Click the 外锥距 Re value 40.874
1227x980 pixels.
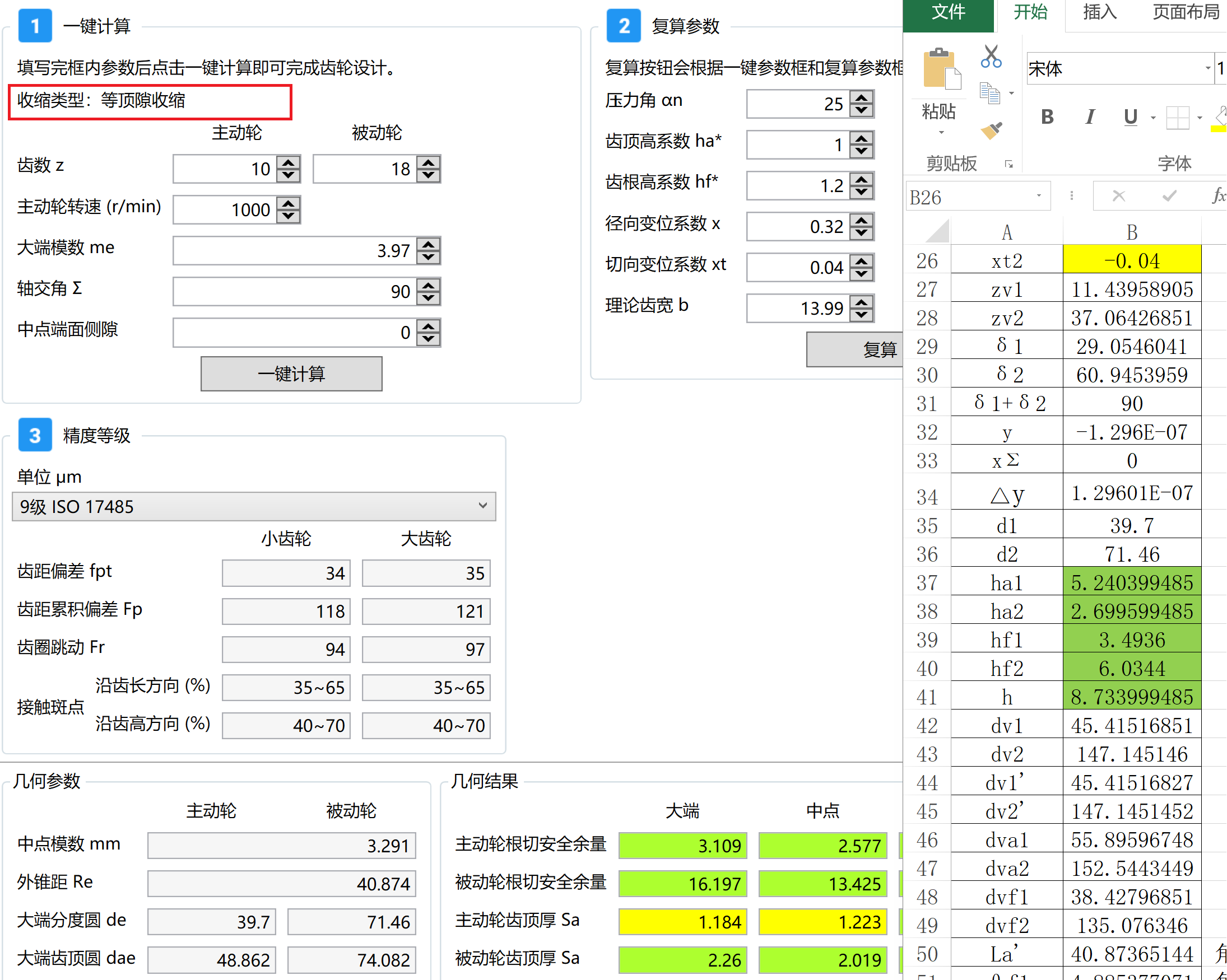coord(282,883)
